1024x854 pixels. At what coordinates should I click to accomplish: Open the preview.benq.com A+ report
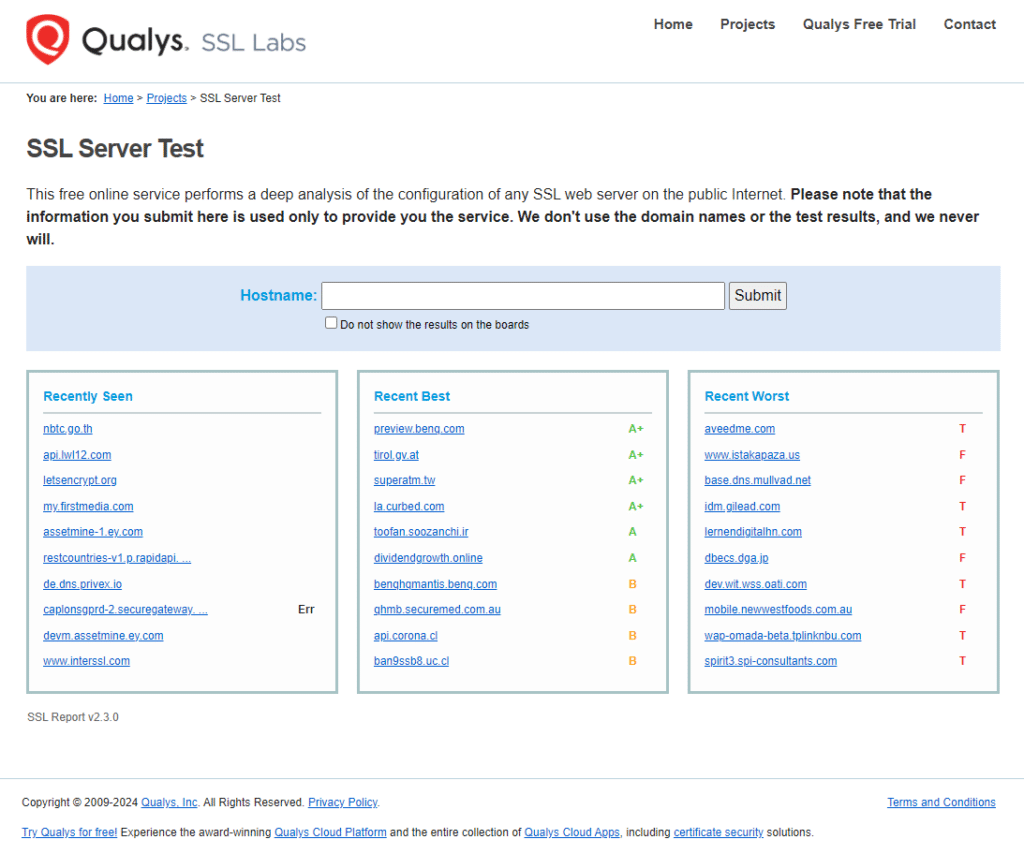point(419,428)
